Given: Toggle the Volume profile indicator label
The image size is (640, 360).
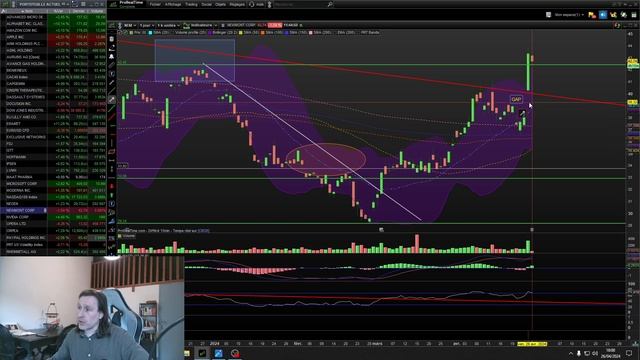Looking at the screenshot, I should pos(191,32).
